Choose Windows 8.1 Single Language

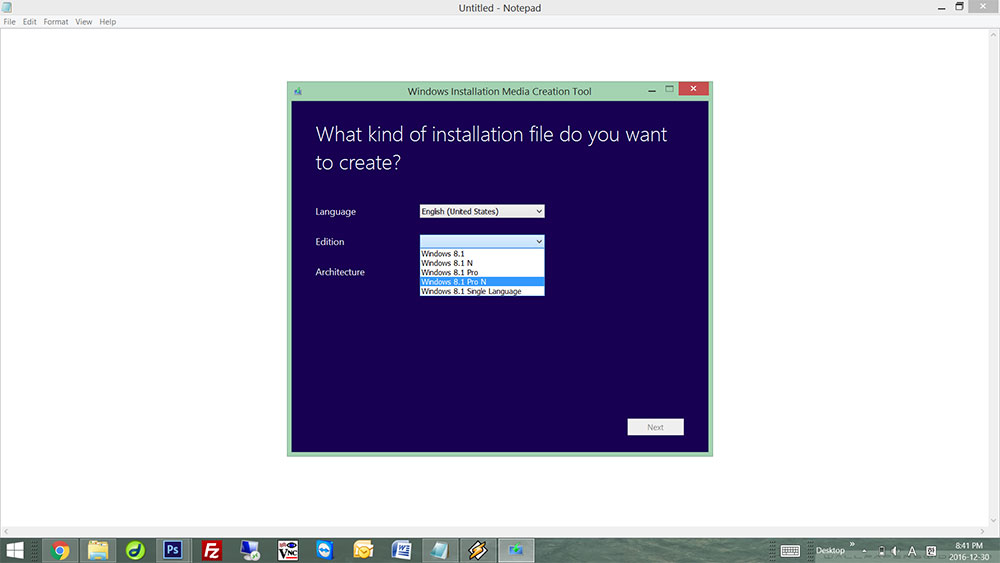click(482, 291)
